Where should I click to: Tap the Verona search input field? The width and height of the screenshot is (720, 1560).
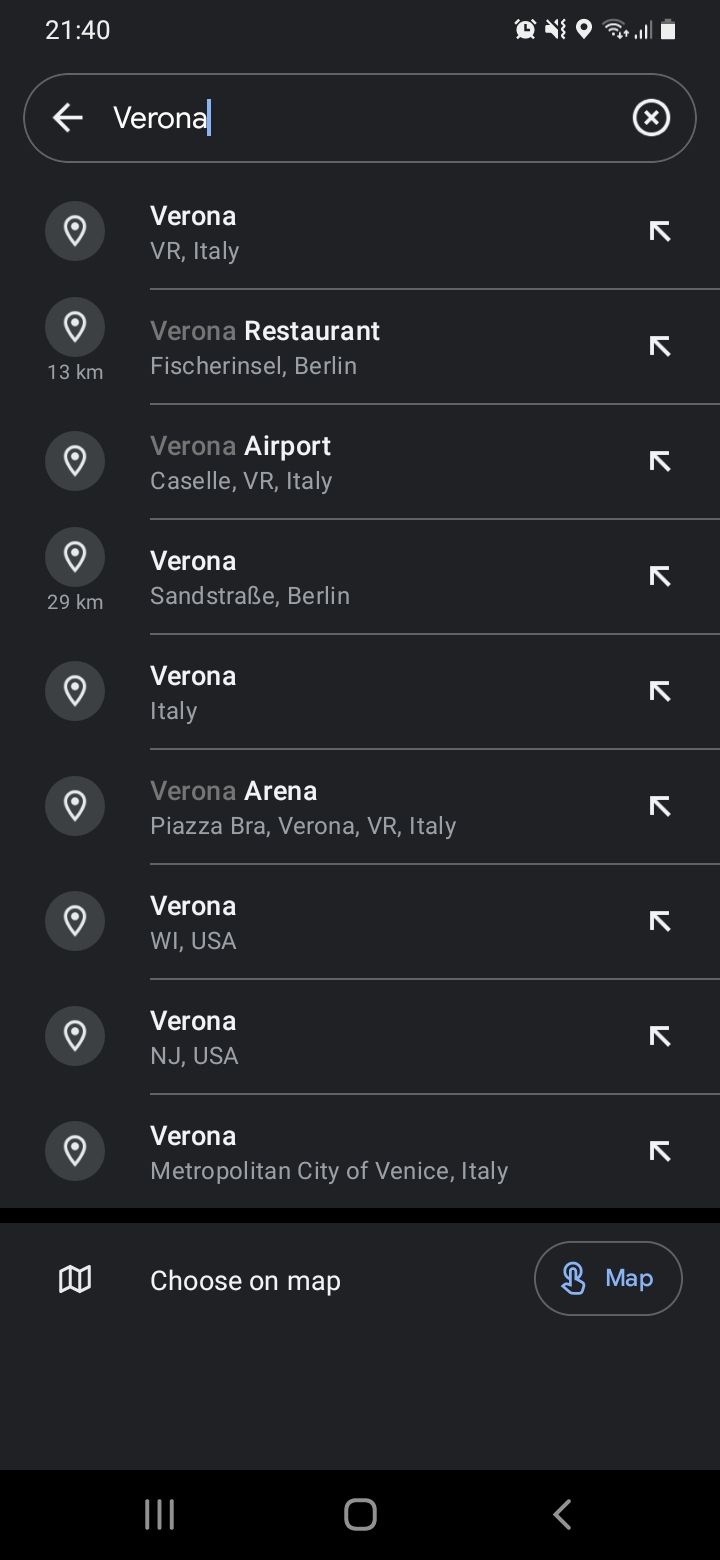(360, 118)
